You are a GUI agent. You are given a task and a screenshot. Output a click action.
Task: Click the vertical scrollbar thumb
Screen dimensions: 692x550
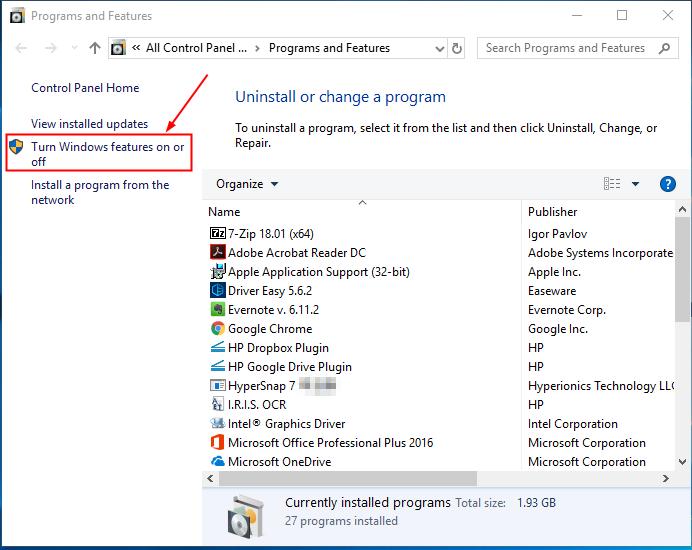coord(682,268)
